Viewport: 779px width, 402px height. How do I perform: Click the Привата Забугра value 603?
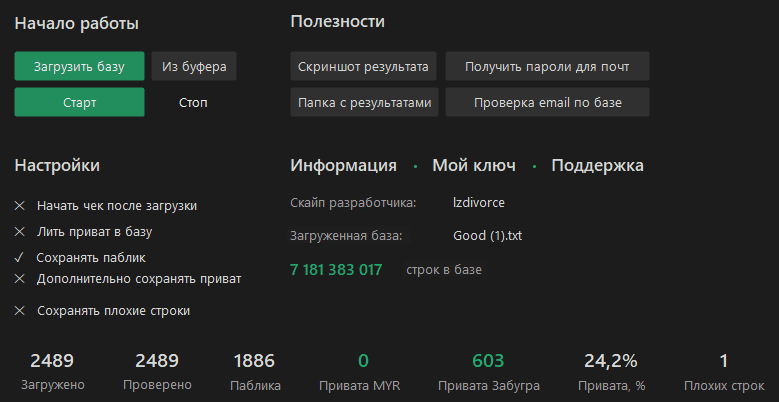coord(488,361)
